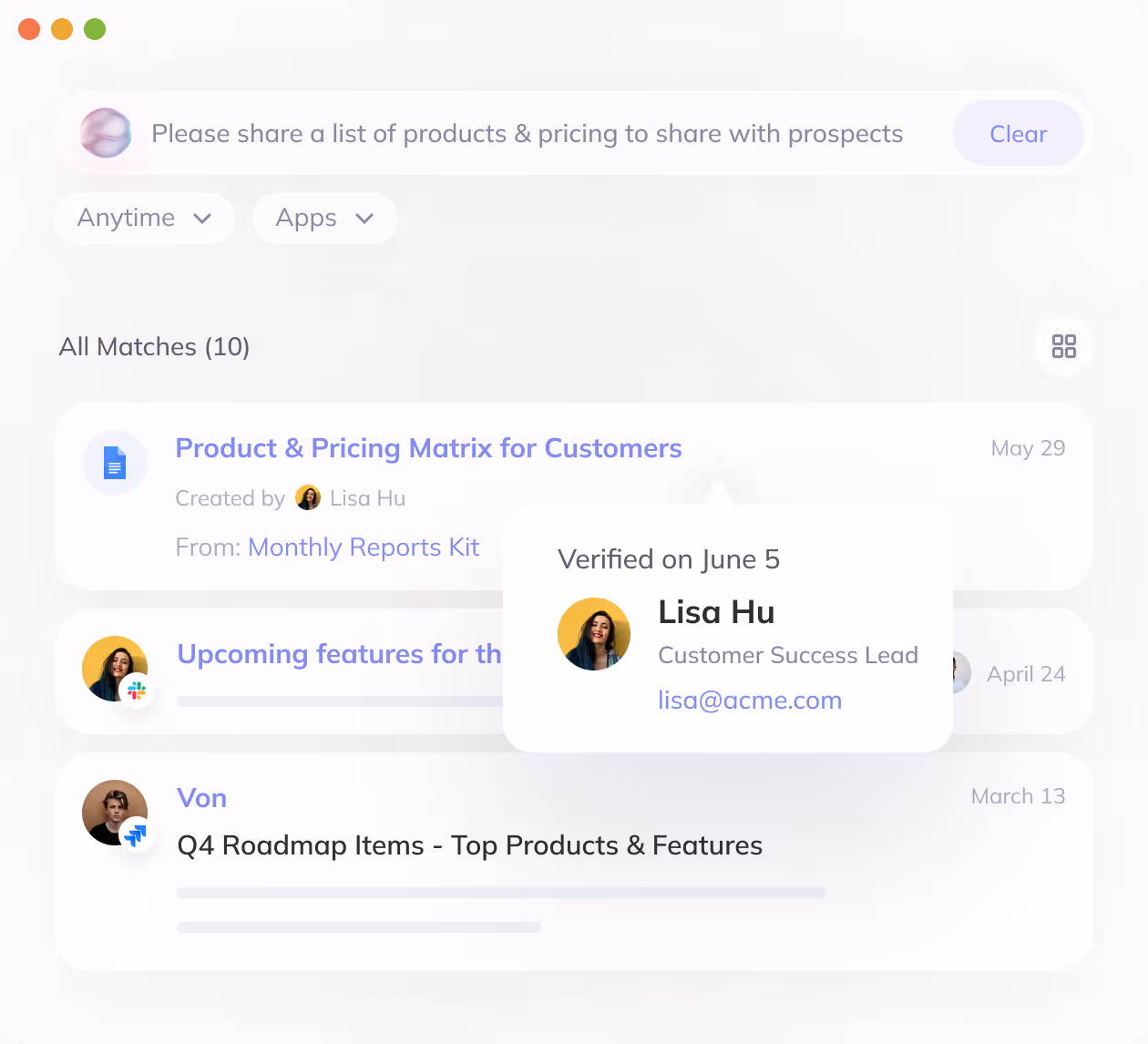Click Lisa Hu name in popup
Viewport: 1148px width, 1044px height.
coord(716,612)
